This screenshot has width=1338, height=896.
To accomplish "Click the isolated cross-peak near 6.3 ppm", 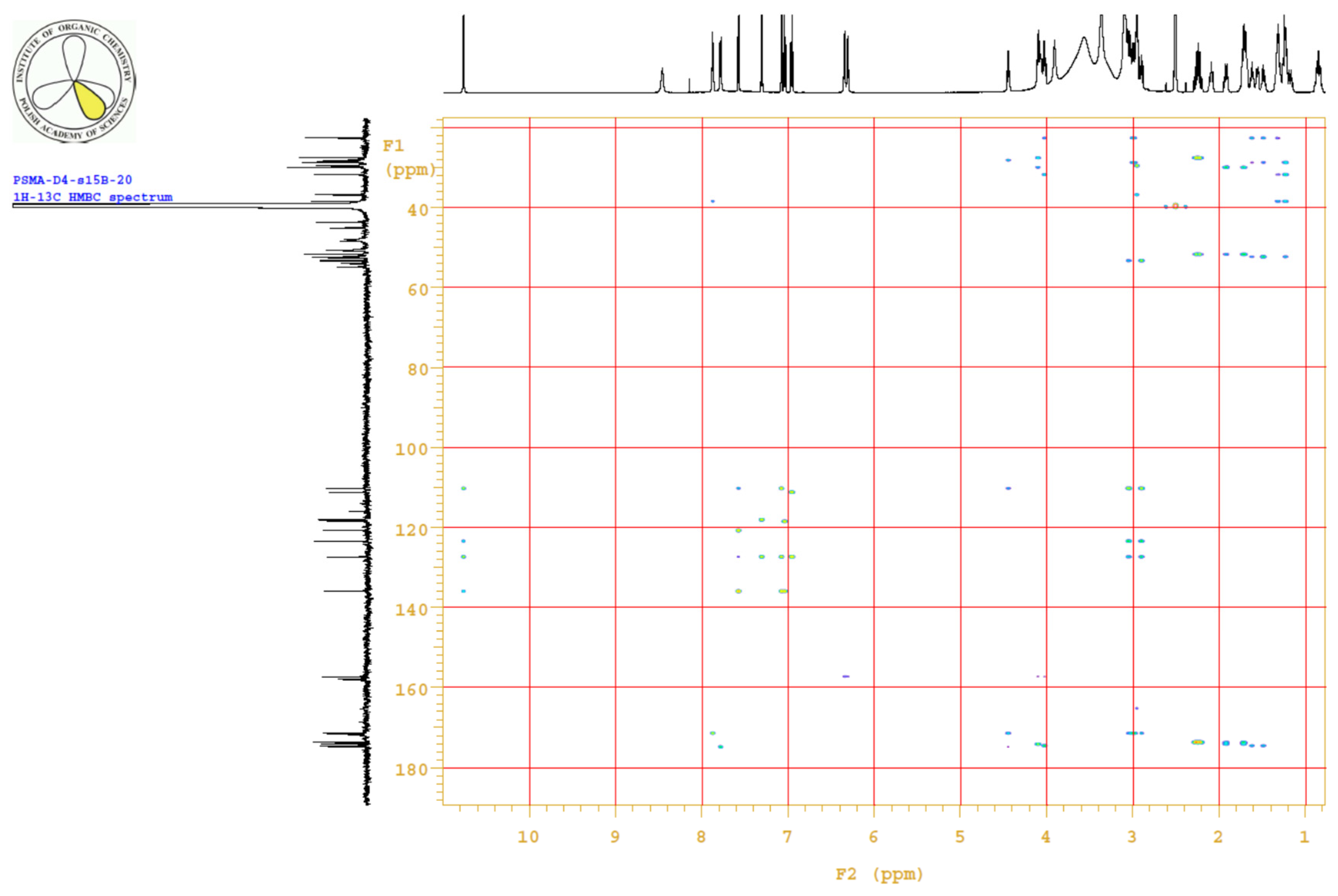I will (846, 677).
